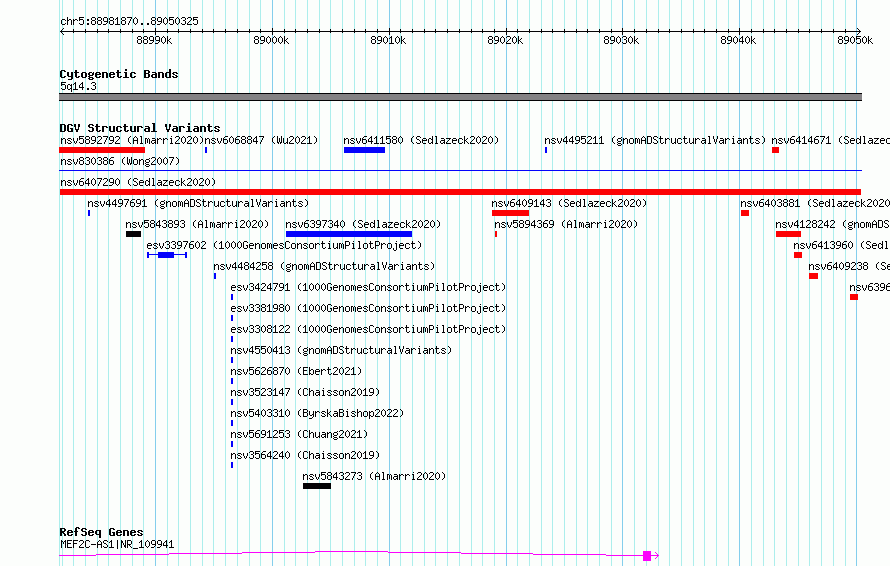Click the nsv6409238 variant label
The height and width of the screenshot is (566, 890).
pyautogui.click(x=849, y=266)
